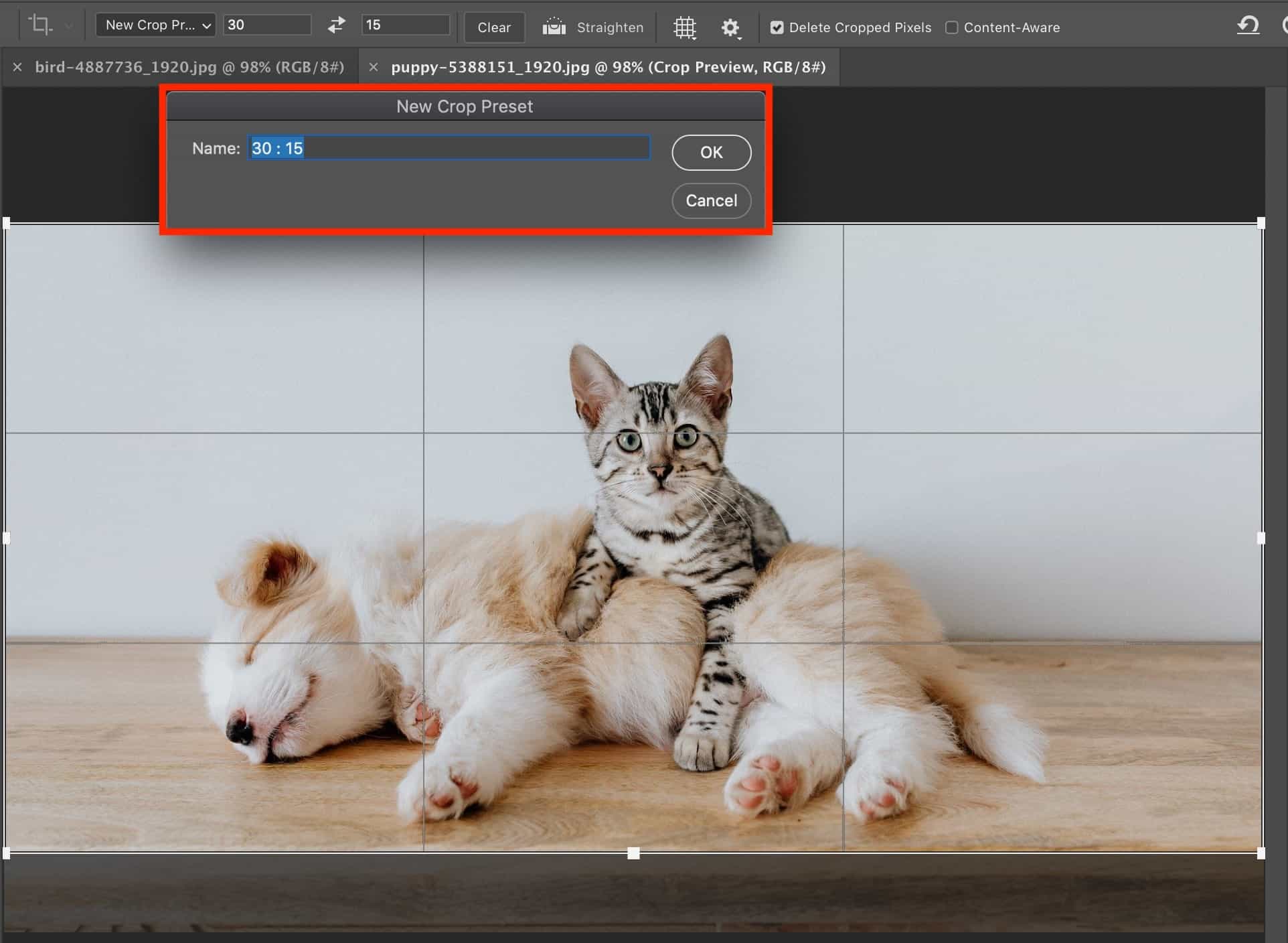Open crop overlay grid options
This screenshot has height=943, width=1288.
(684, 27)
